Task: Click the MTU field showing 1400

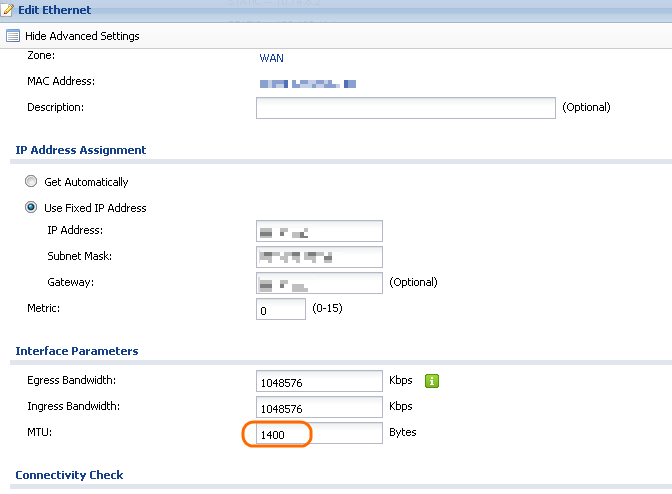Action: (x=319, y=433)
